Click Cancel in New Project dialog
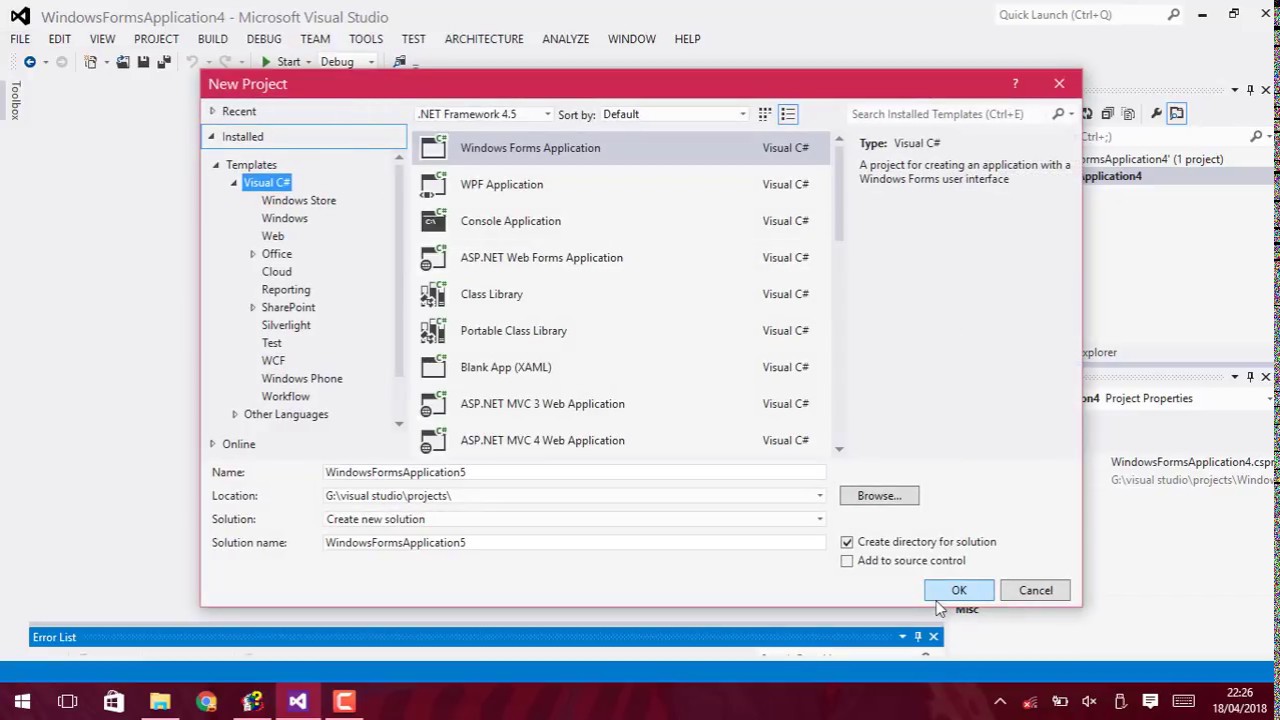Viewport: 1280px width, 720px height. 1035,590
